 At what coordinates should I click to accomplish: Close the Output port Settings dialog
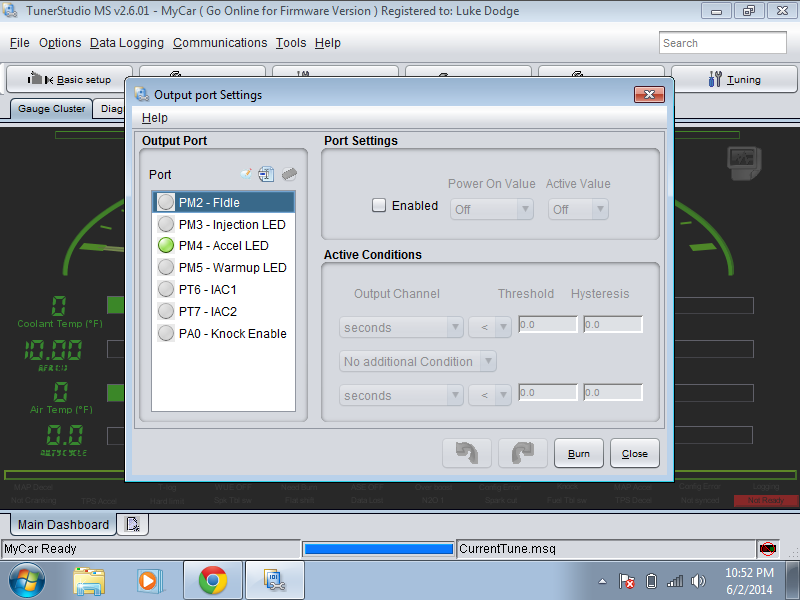(649, 94)
